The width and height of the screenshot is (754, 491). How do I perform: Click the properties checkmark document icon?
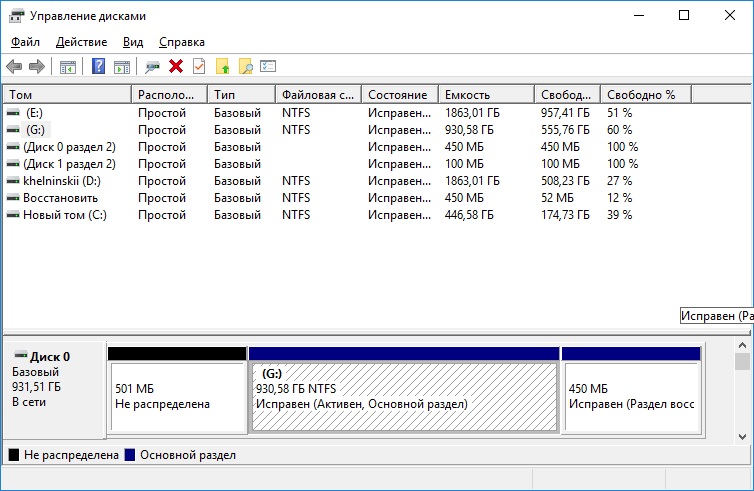pos(199,66)
